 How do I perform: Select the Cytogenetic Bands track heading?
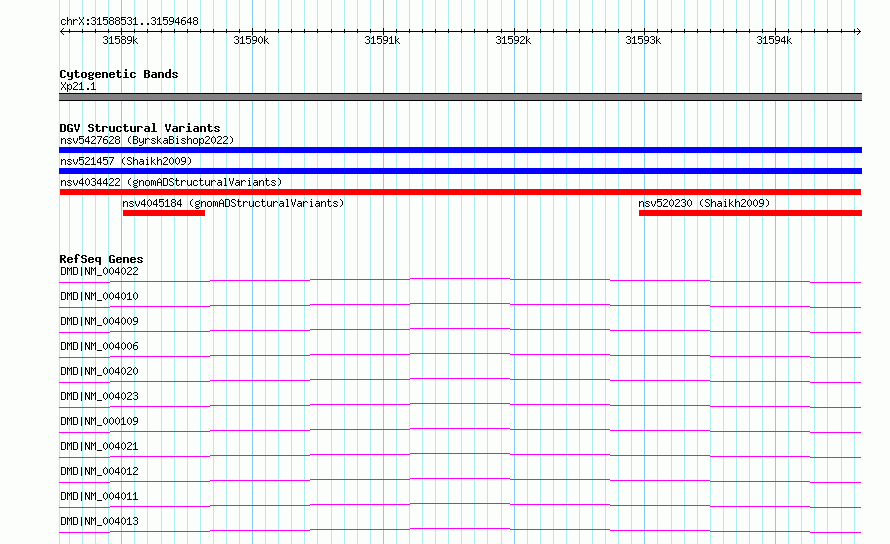[x=119, y=74]
